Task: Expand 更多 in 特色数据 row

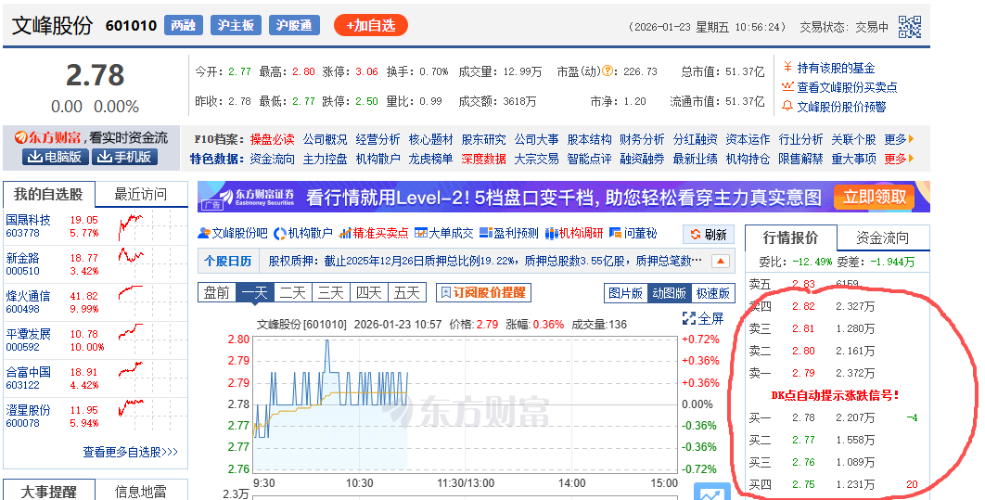Action: pos(899,159)
